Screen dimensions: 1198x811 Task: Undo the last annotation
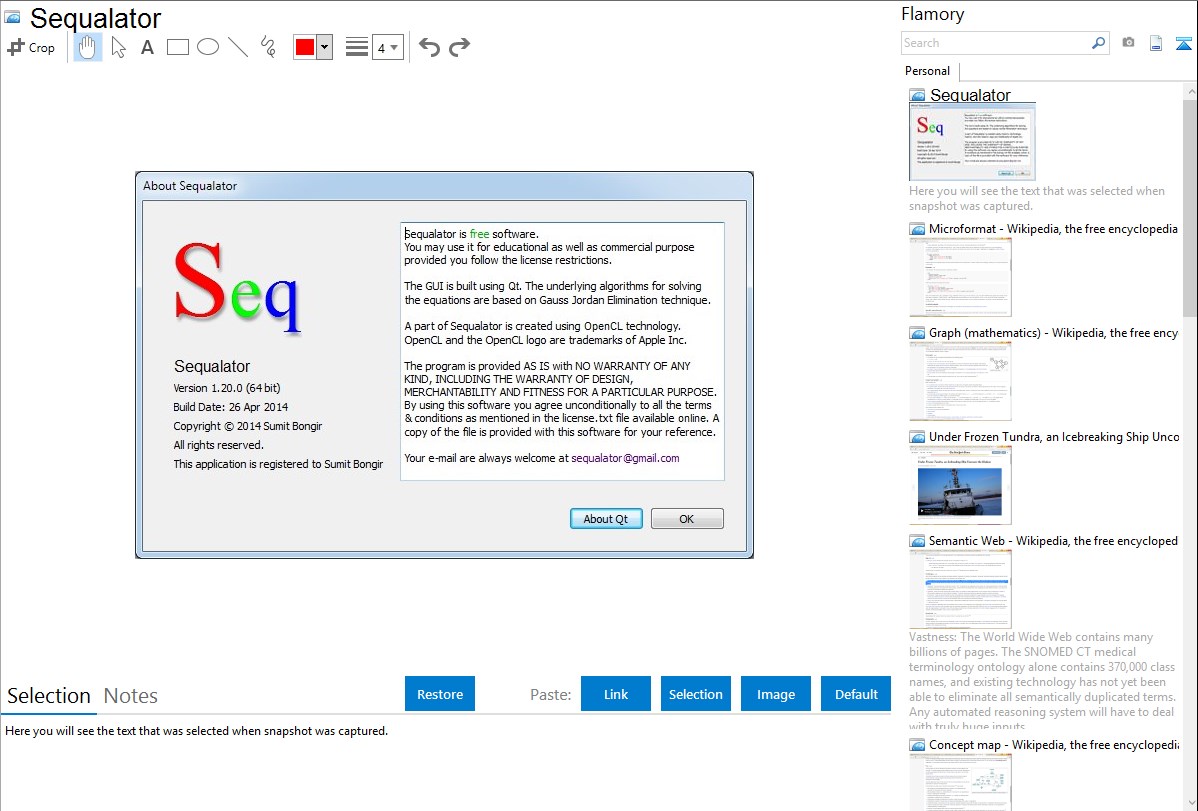click(x=429, y=47)
